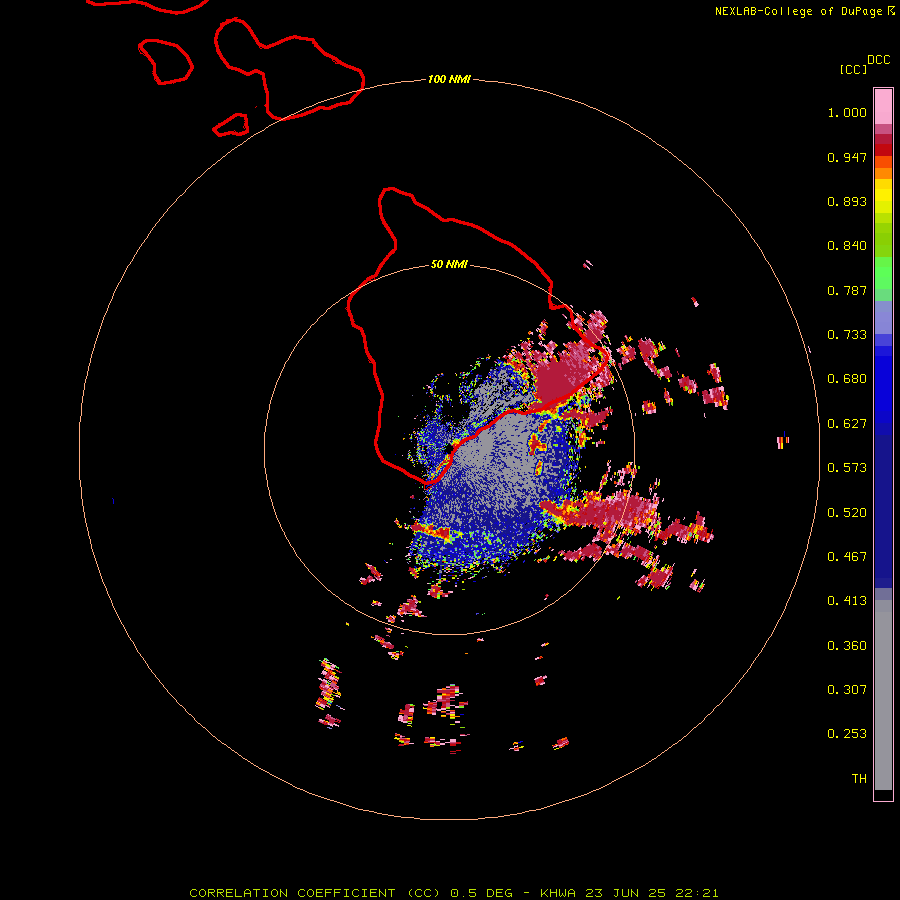Select the 0.787 legend value

847,290
